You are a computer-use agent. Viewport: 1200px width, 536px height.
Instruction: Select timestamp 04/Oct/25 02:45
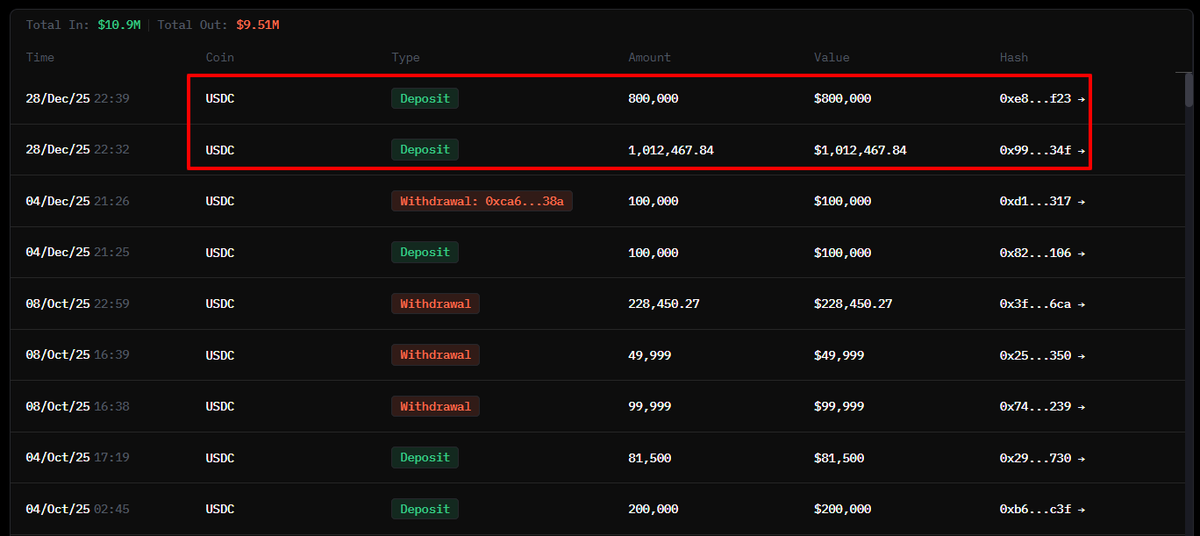click(x=78, y=509)
